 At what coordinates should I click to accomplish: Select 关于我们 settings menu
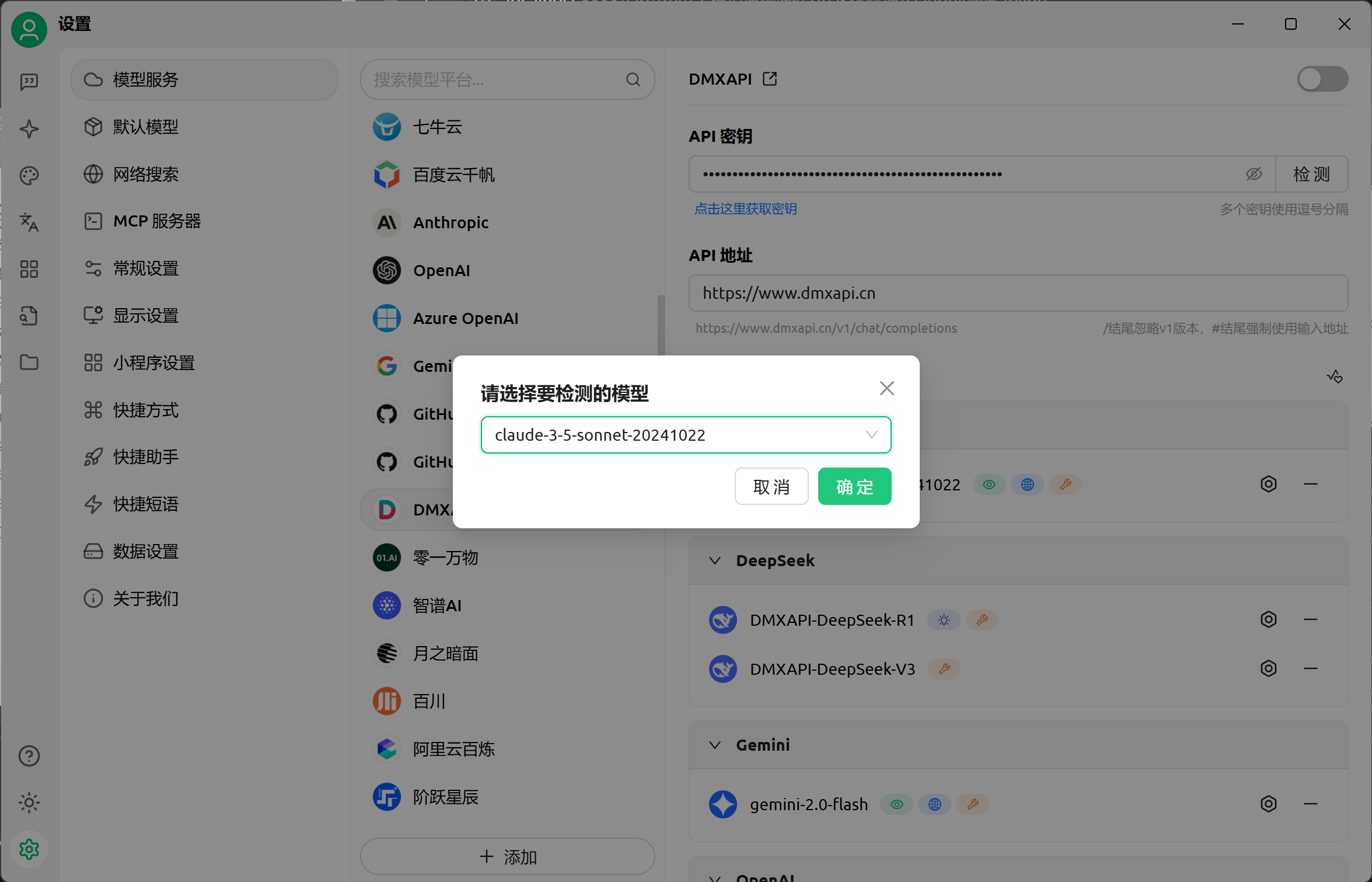pos(204,599)
